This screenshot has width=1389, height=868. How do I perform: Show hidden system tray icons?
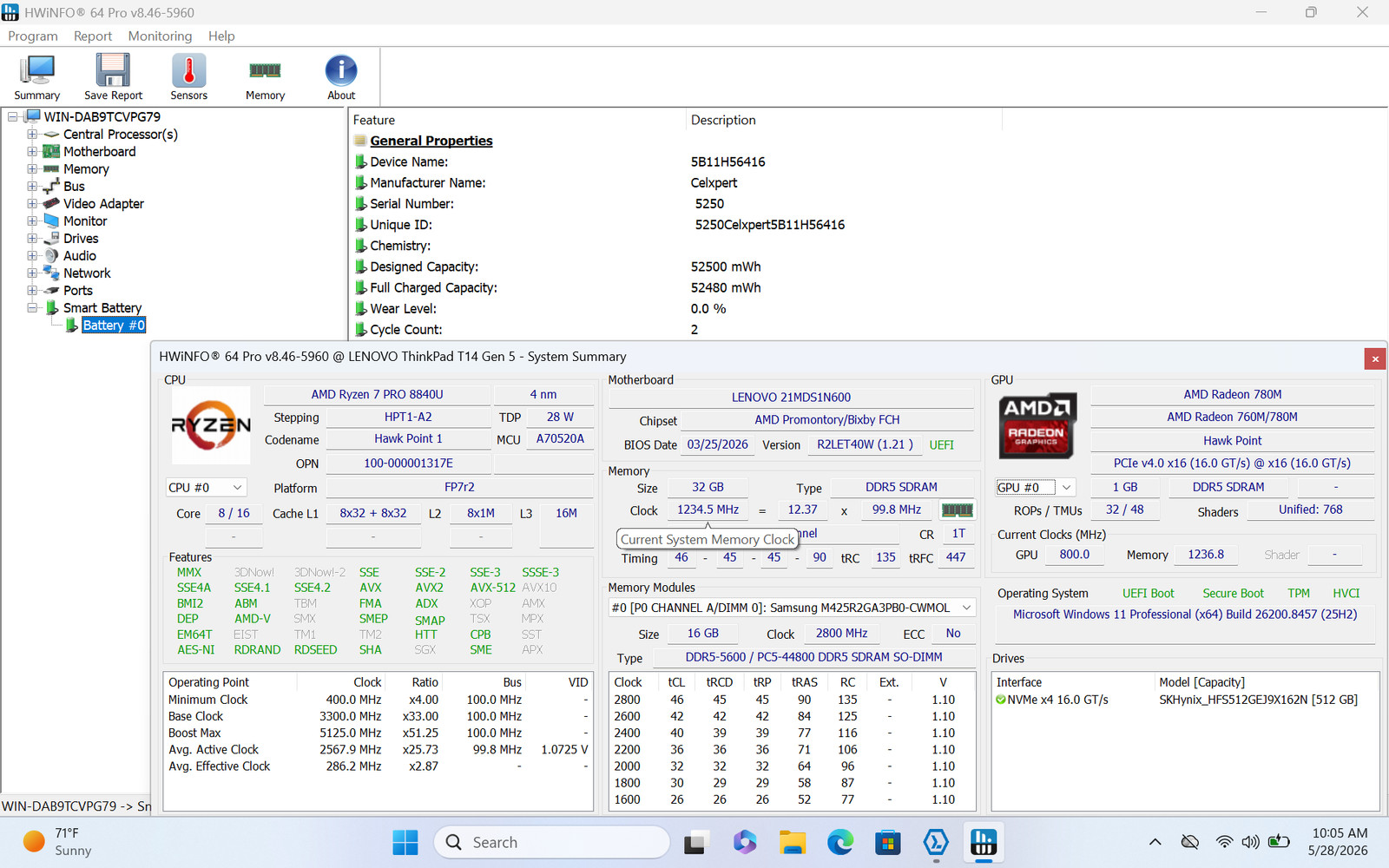[x=1155, y=842]
